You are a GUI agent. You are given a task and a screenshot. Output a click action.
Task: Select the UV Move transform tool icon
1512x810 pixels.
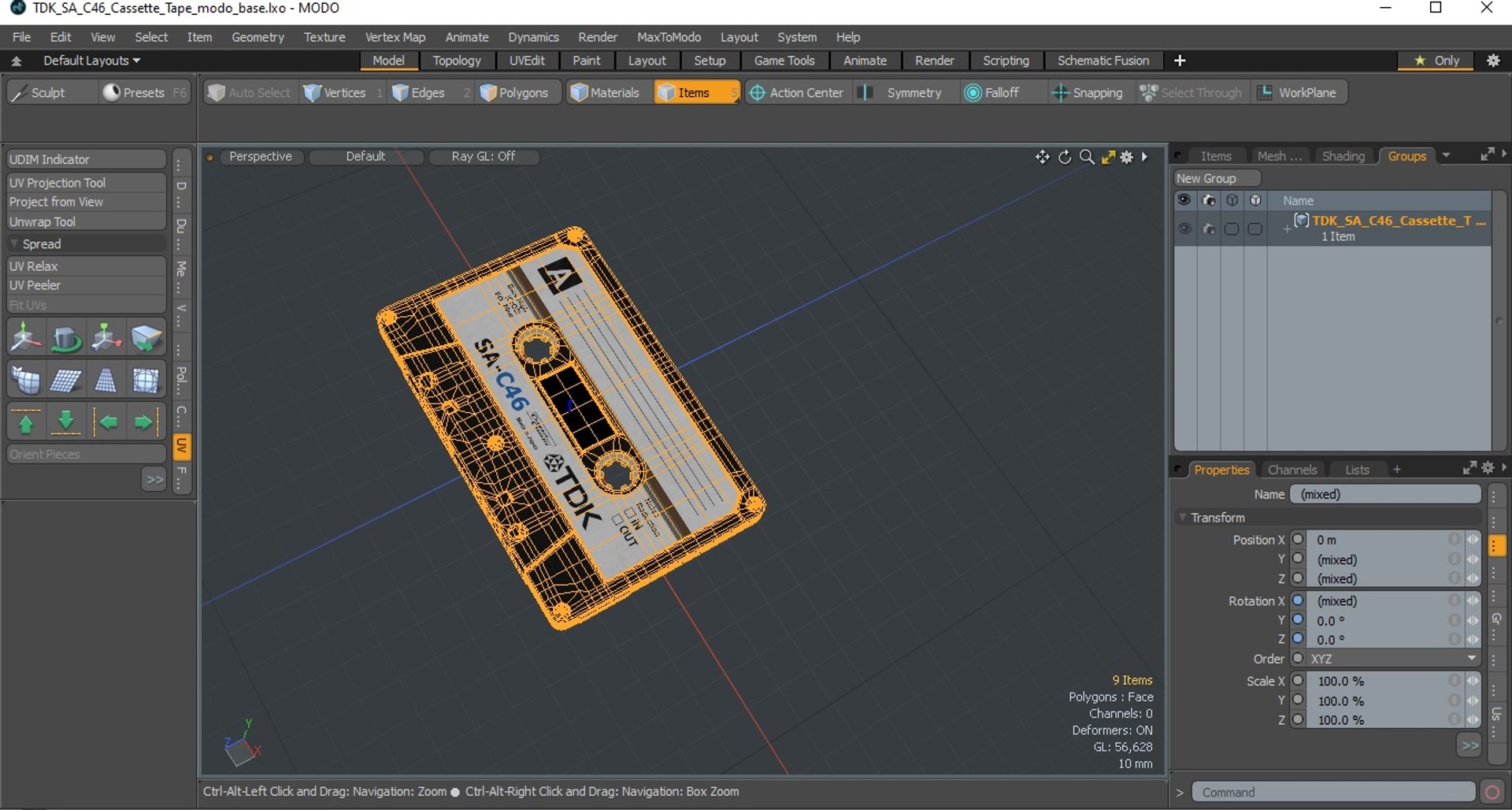tap(25, 339)
